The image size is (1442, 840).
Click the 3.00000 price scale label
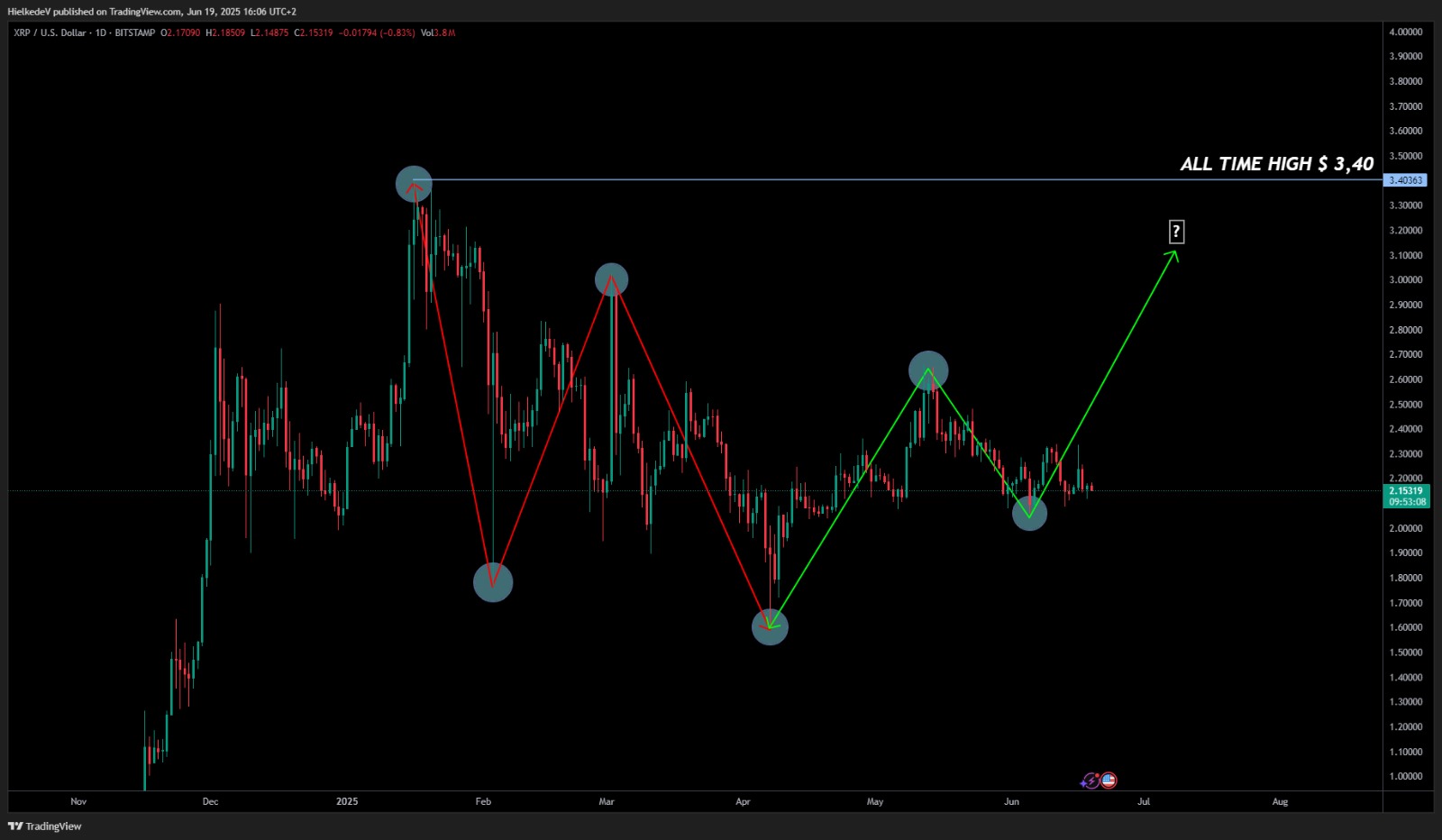(1406, 279)
